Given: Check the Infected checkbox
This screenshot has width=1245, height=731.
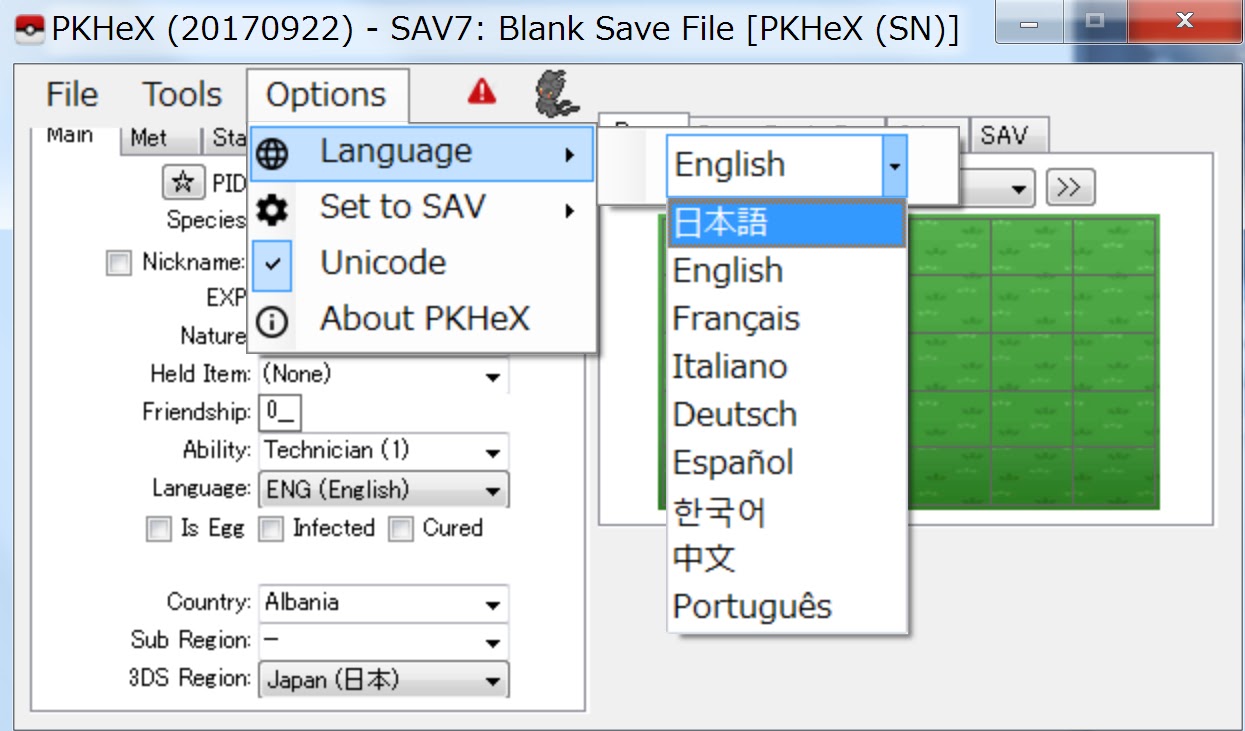Looking at the screenshot, I should [271, 529].
